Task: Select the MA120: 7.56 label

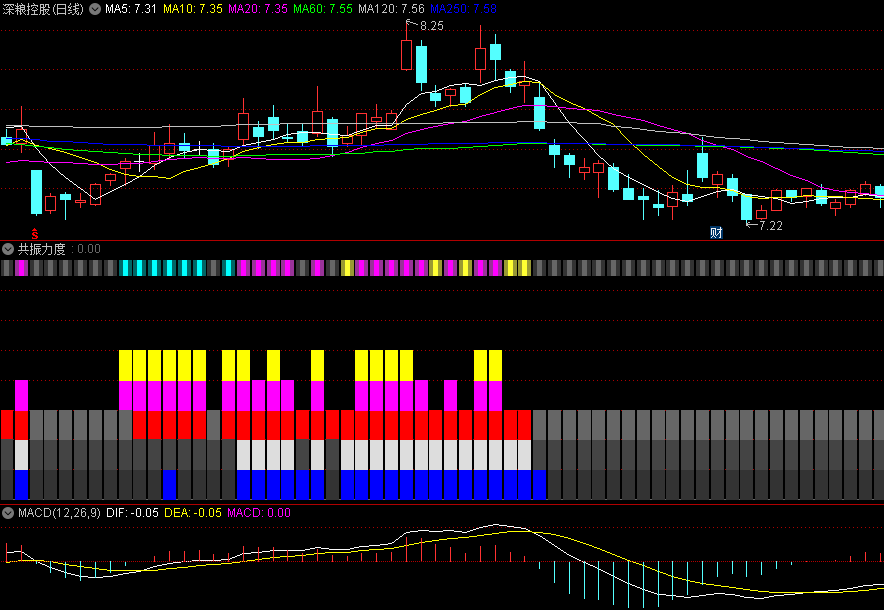Action: point(391,9)
